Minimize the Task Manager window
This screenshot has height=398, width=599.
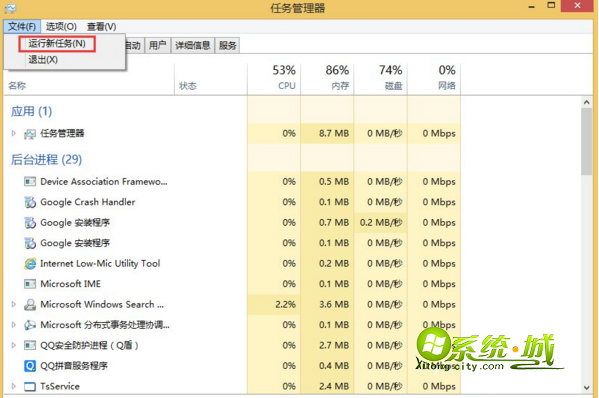532,6
